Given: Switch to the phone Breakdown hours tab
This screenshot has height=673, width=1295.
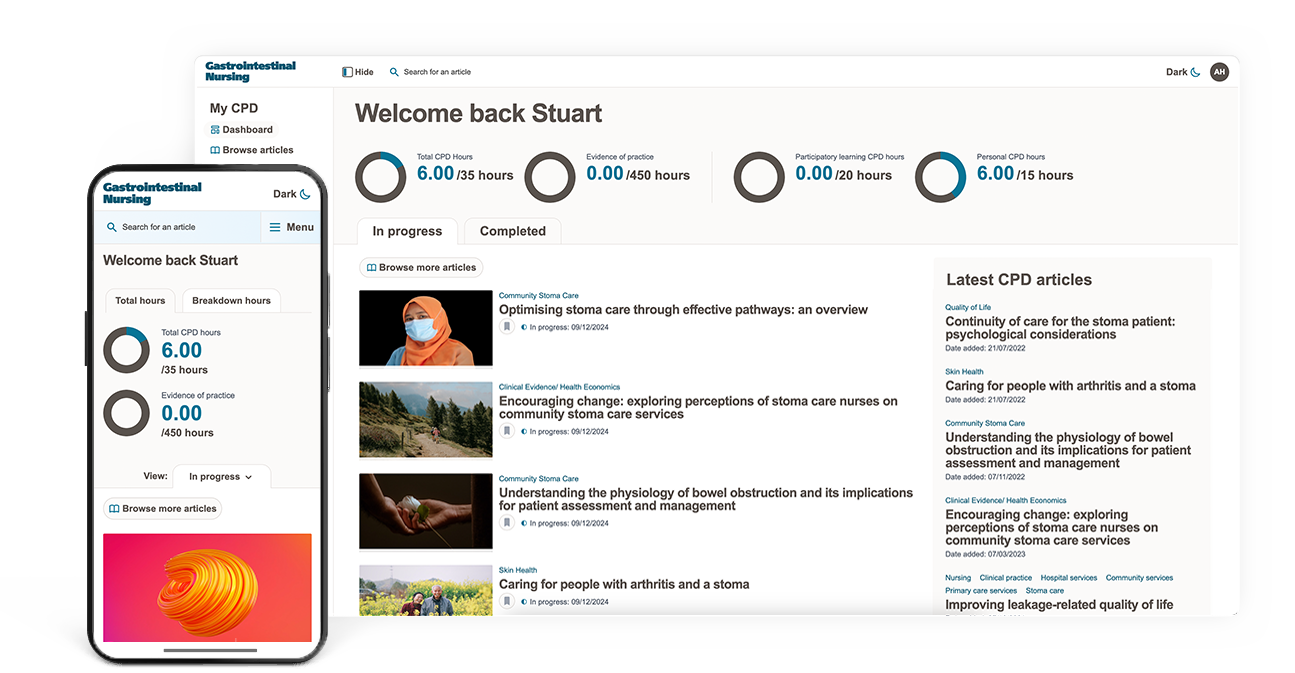Looking at the screenshot, I should 231,300.
